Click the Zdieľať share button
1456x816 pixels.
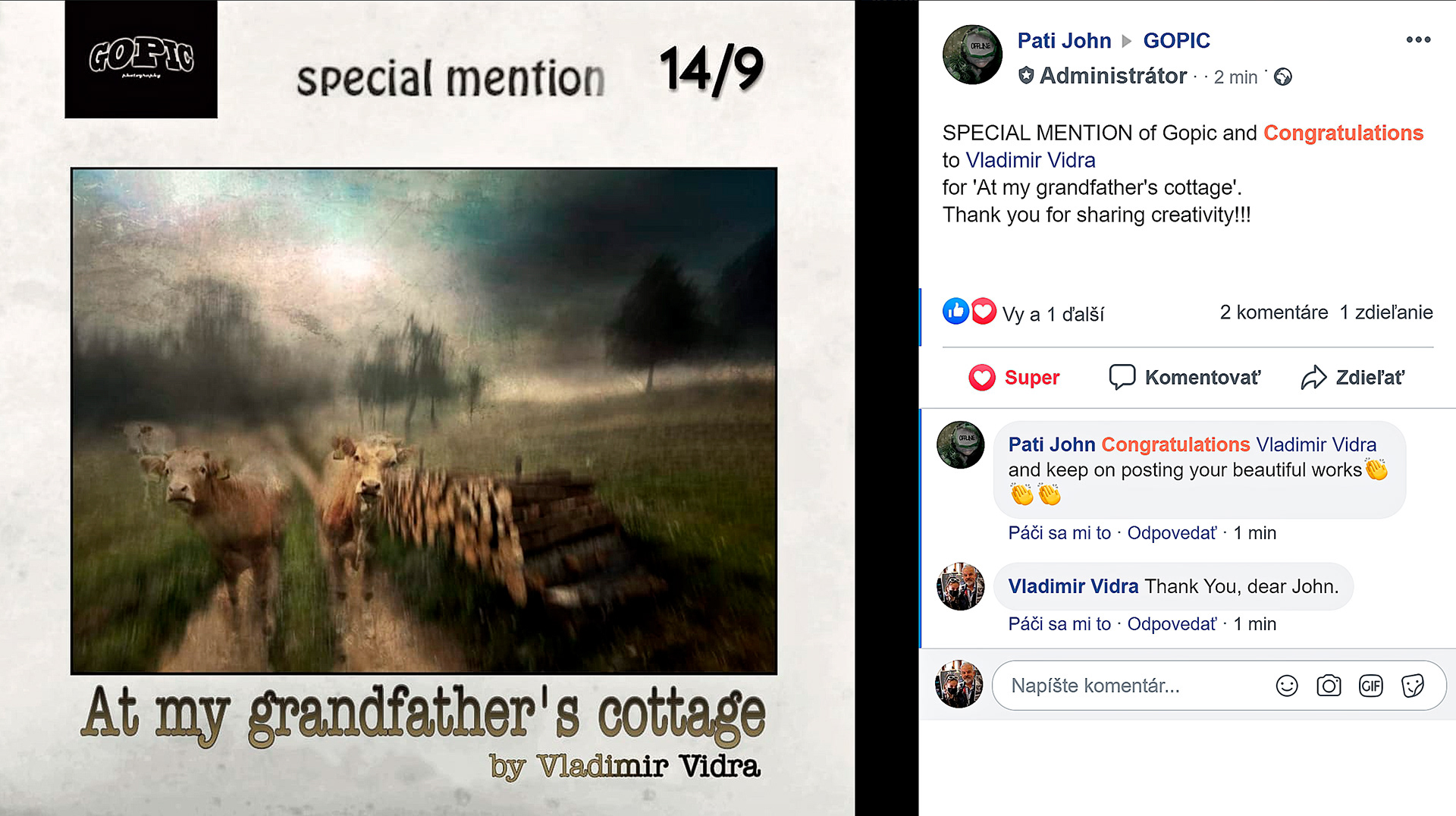tap(1352, 377)
